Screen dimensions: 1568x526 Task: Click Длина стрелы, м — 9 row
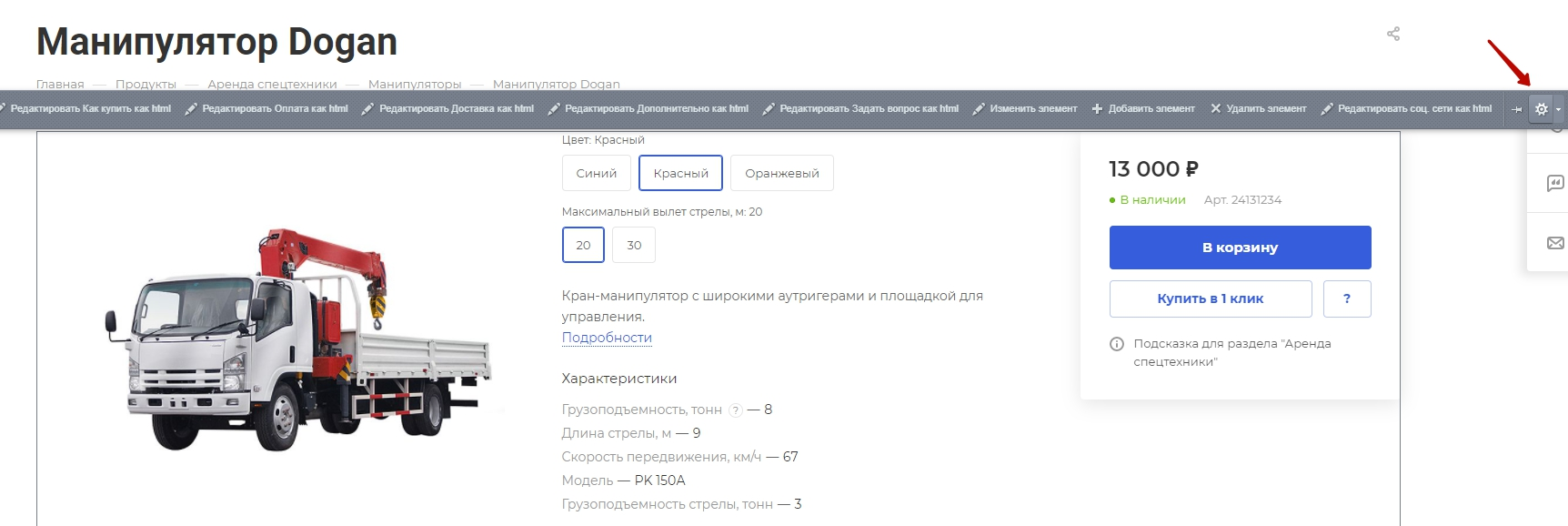631,433
